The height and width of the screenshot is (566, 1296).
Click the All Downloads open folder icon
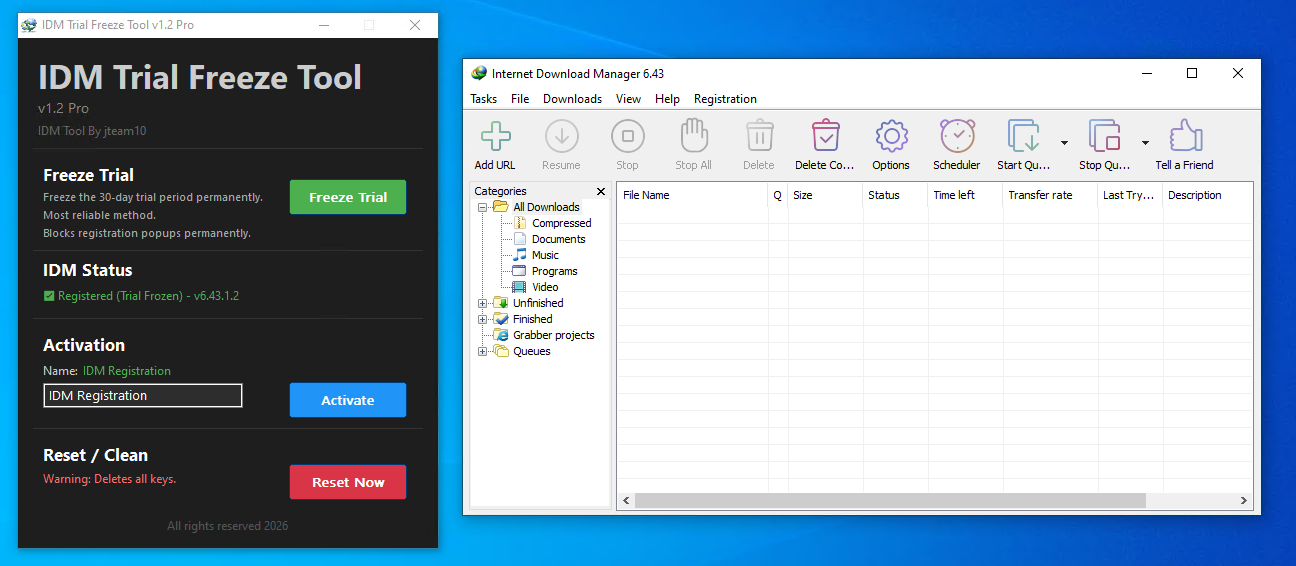tap(501, 207)
